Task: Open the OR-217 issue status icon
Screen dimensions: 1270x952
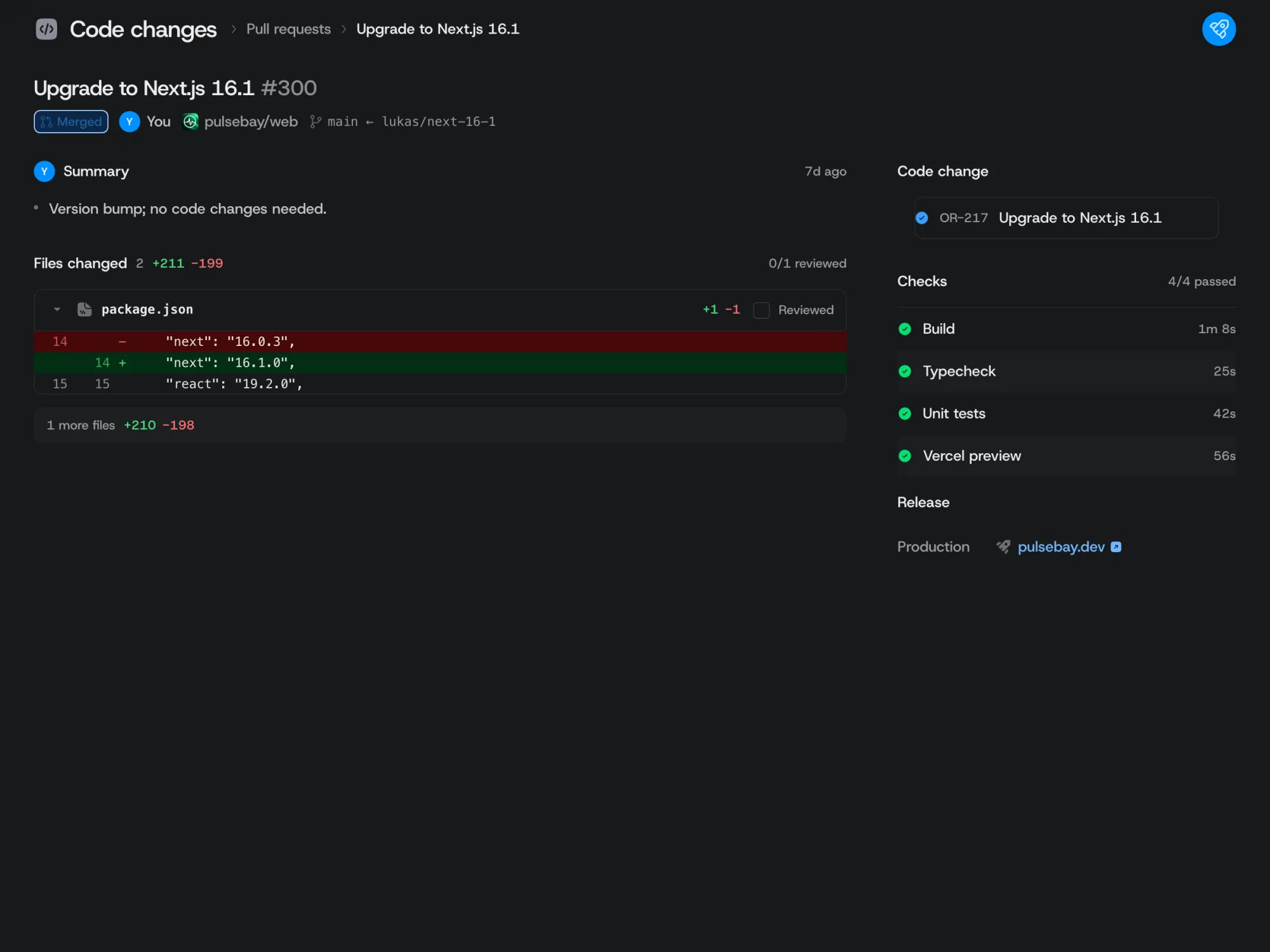Action: [x=922, y=218]
